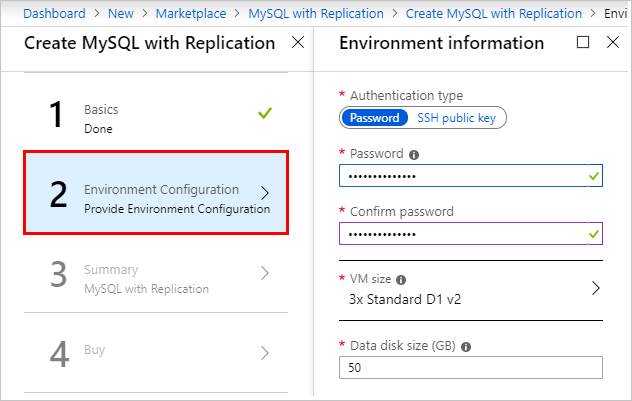Close the Create MySQL with Replication blade

click(x=297, y=43)
